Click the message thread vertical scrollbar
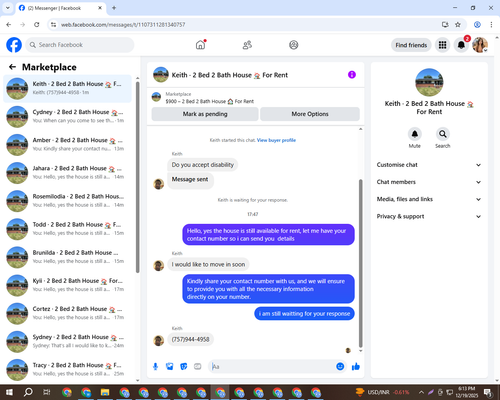The image size is (500, 400). click(x=360, y=263)
